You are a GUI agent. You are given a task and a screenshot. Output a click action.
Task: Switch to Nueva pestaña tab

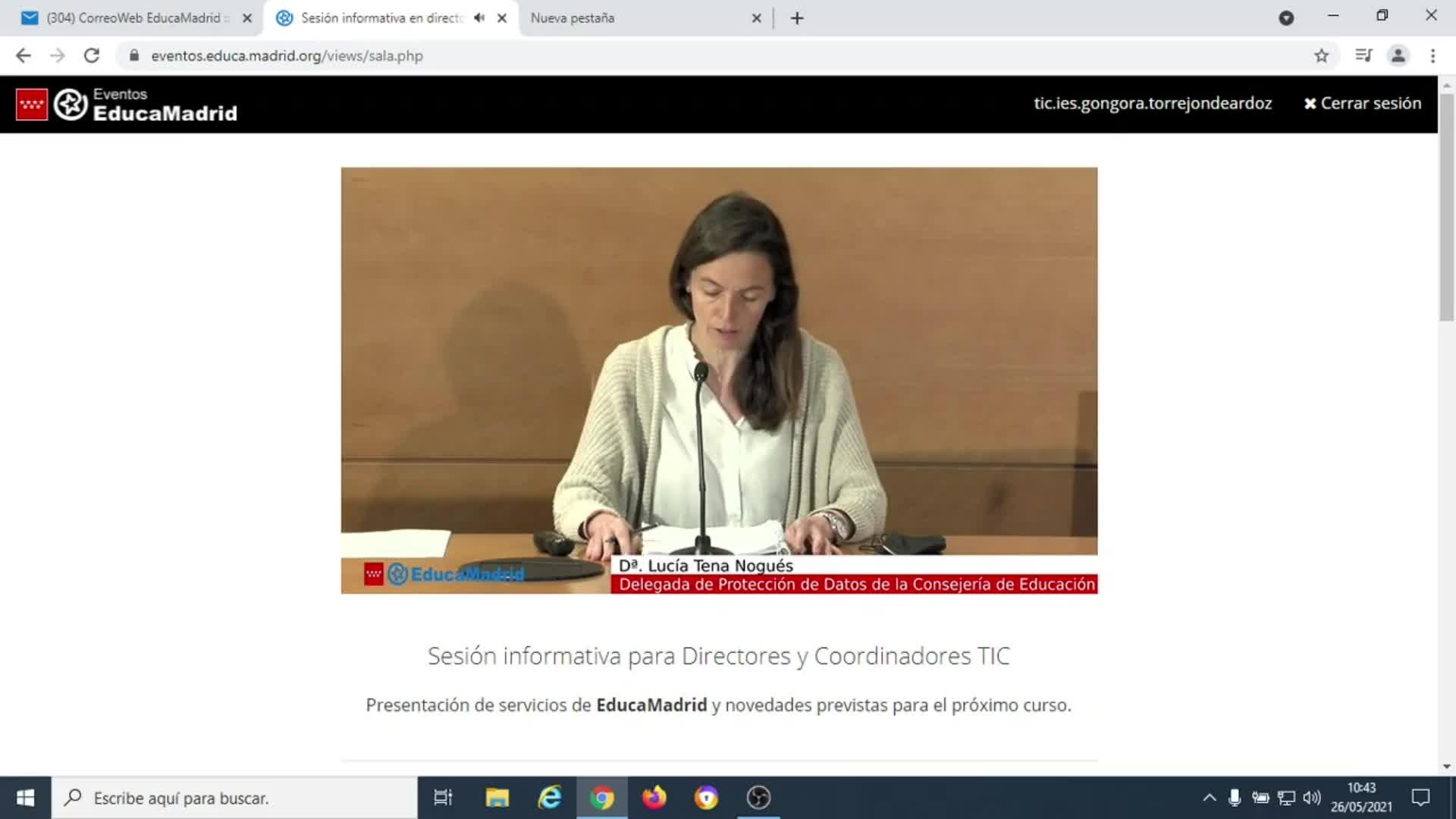[573, 17]
